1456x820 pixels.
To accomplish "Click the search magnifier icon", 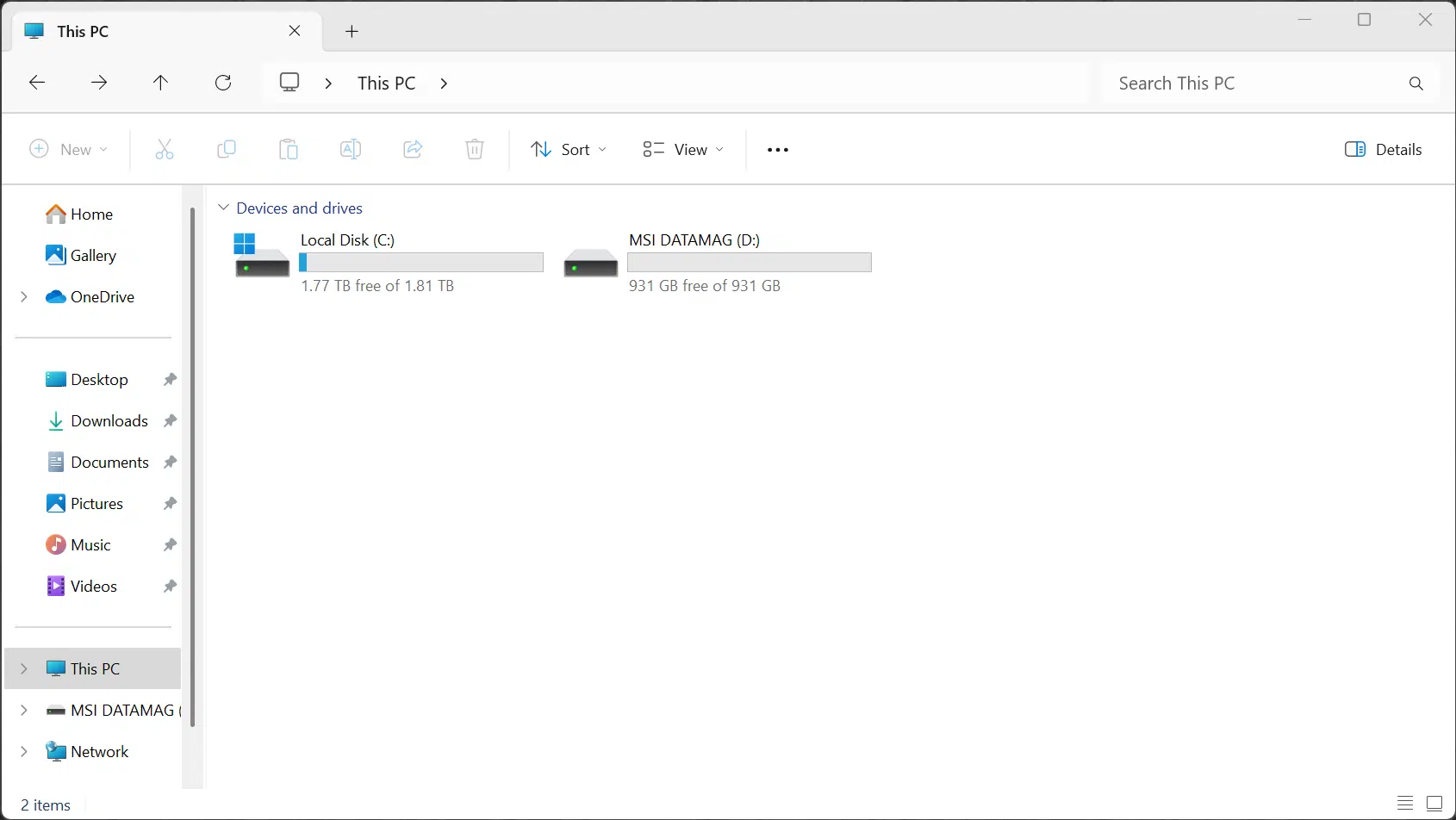I will pos(1416,84).
